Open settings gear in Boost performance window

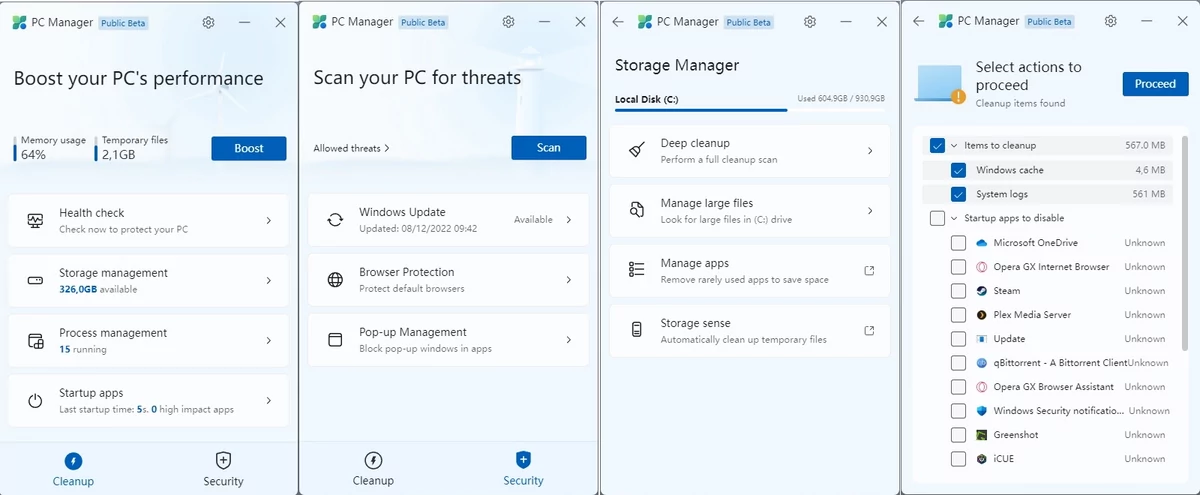tap(208, 22)
